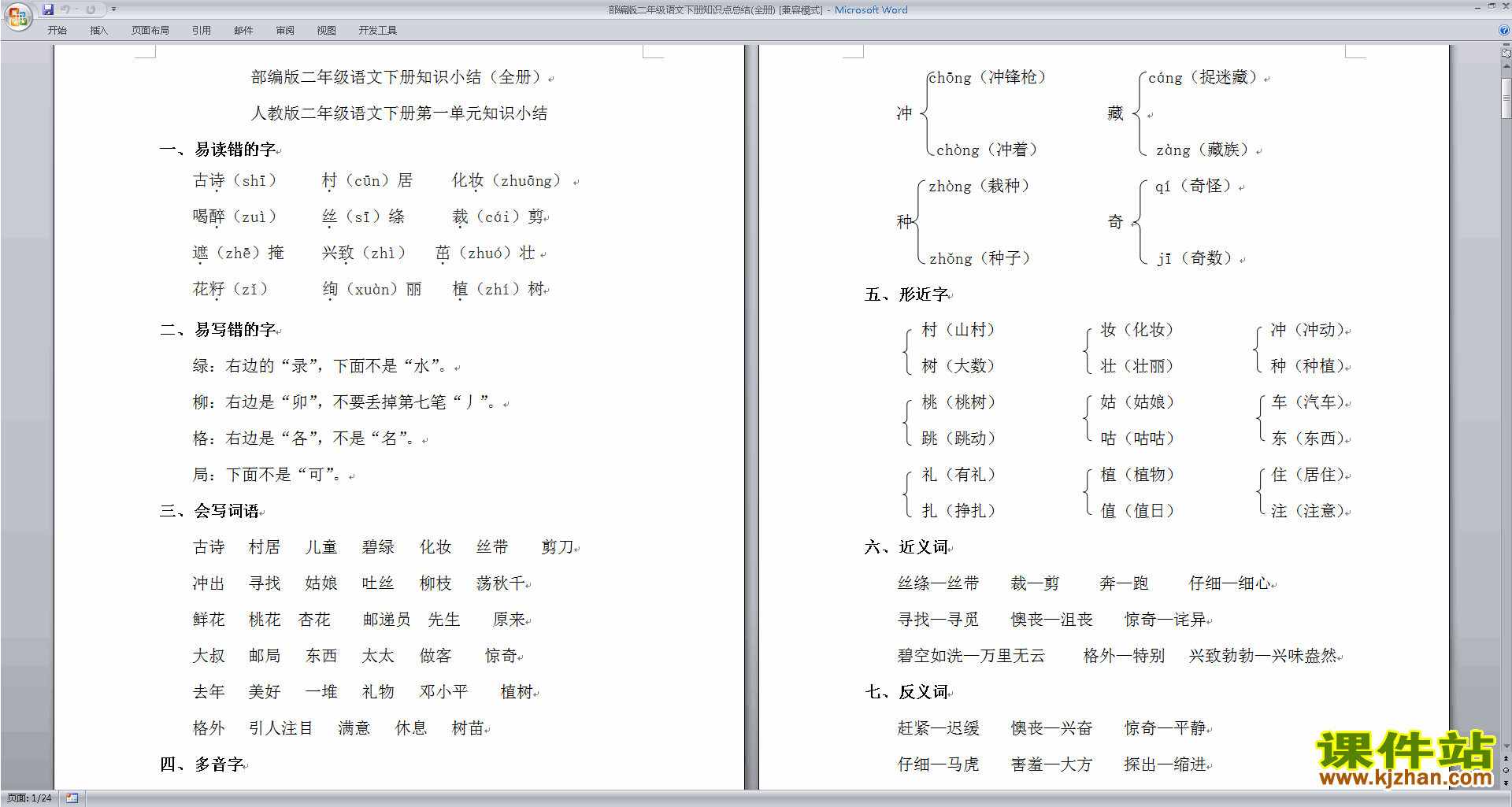Image resolution: width=1512 pixels, height=807 pixels.
Task: Open the 插入 ribbon tab
Action: click(98, 31)
